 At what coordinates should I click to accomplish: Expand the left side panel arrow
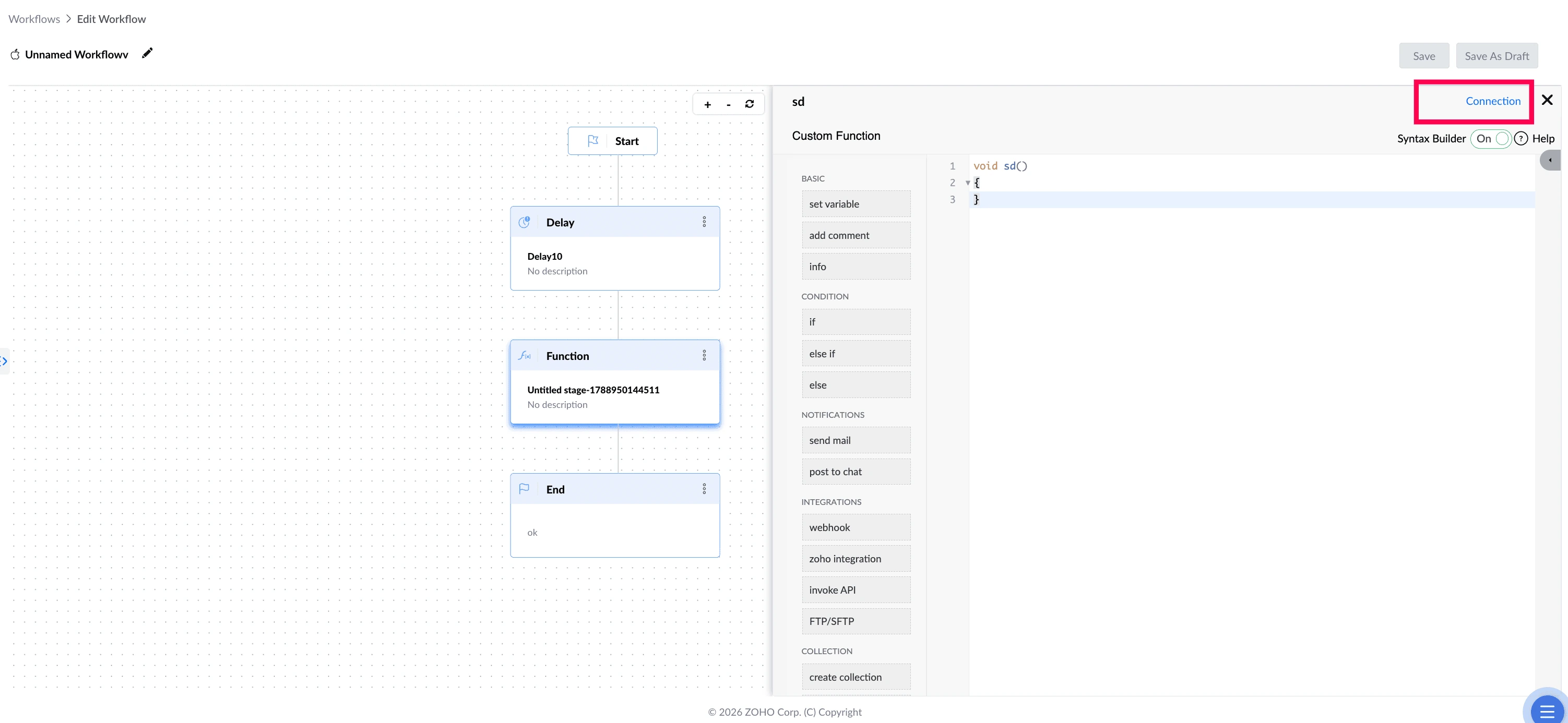[x=4, y=361]
